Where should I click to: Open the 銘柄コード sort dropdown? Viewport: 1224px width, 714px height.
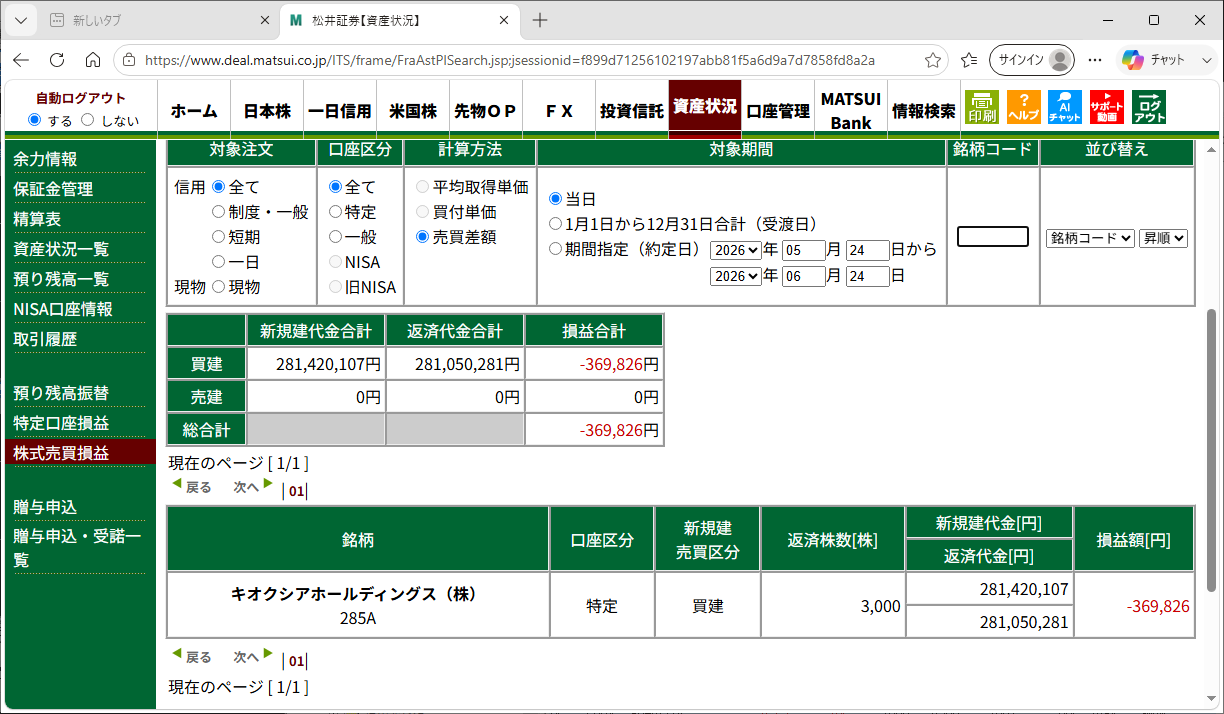point(1090,238)
